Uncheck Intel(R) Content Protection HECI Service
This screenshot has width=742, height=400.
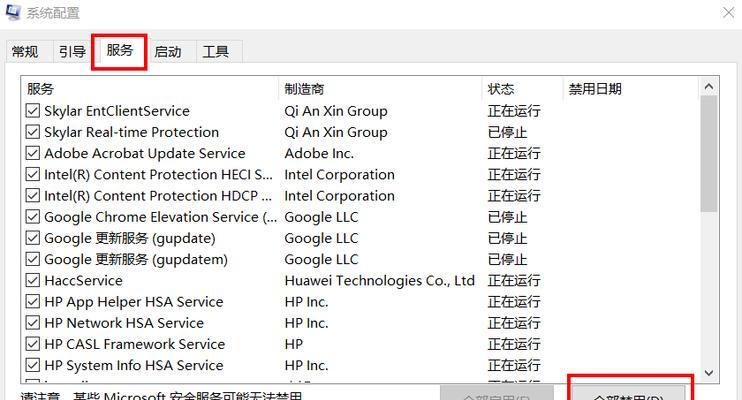click(x=33, y=174)
